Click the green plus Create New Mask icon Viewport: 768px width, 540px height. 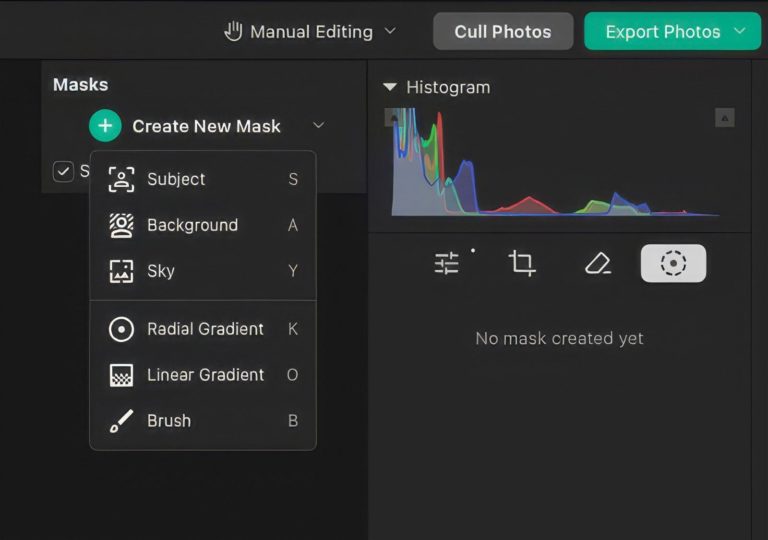click(x=105, y=126)
